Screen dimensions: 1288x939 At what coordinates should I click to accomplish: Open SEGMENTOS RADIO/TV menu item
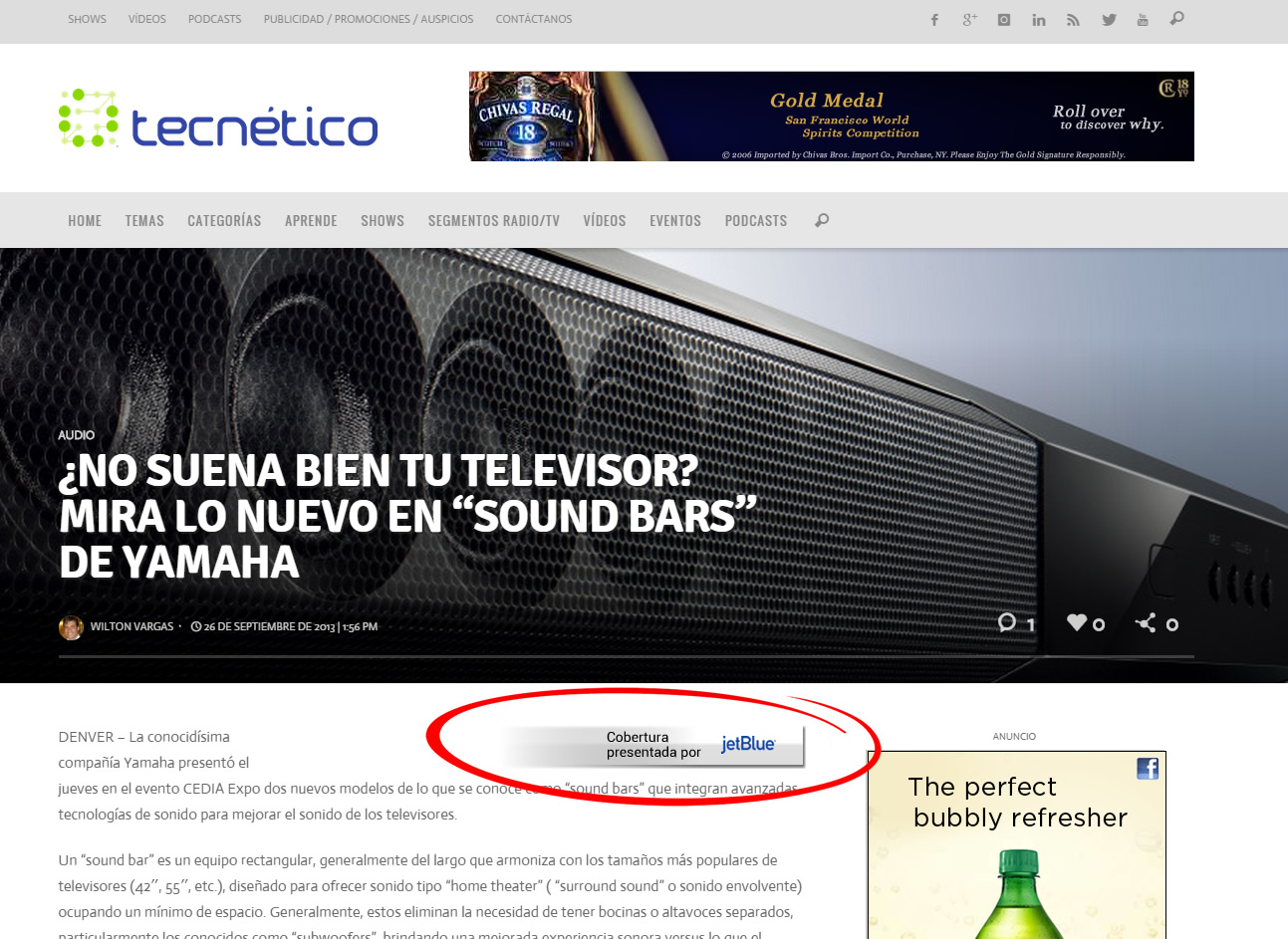tap(494, 221)
